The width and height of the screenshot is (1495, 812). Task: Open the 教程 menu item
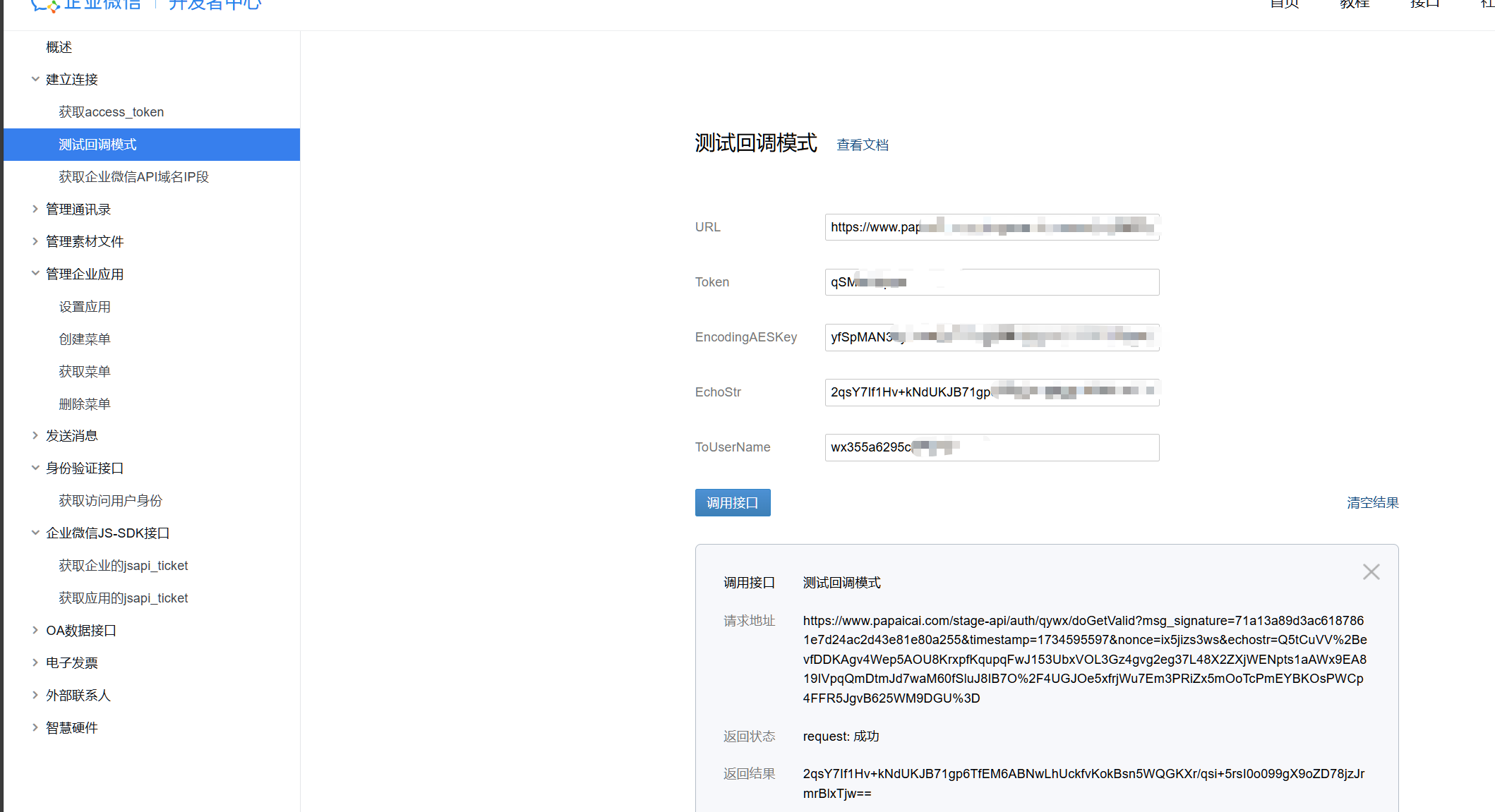pos(1353,4)
